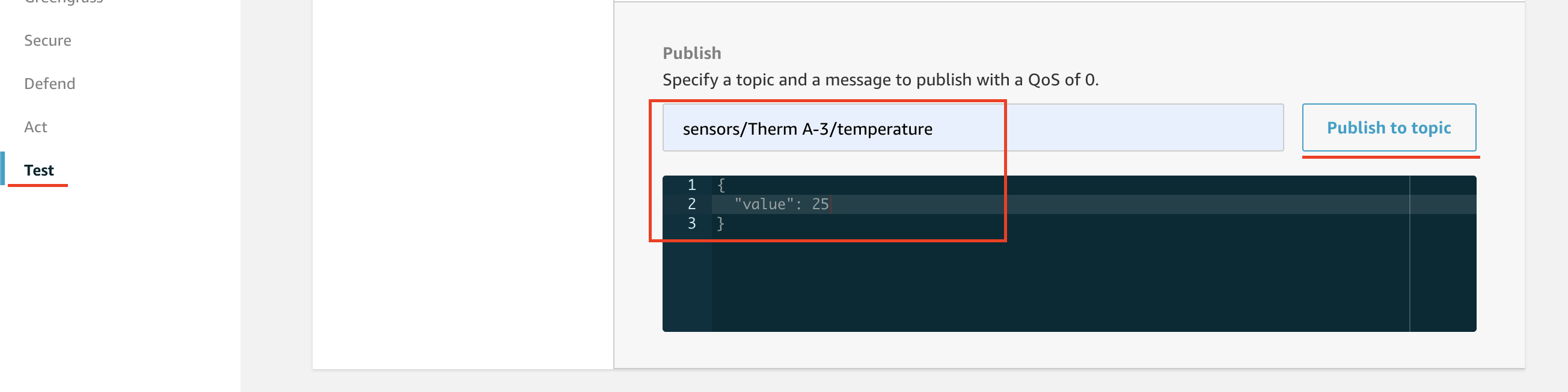
Task: Open the Secure section in sidebar
Action: pos(47,41)
